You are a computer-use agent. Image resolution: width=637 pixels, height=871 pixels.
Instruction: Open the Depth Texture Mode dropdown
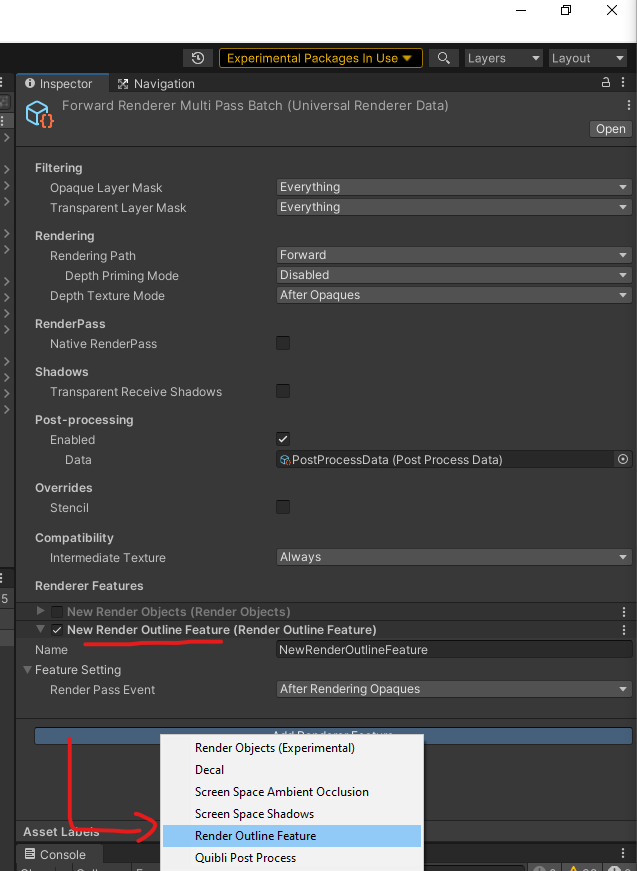(x=454, y=295)
